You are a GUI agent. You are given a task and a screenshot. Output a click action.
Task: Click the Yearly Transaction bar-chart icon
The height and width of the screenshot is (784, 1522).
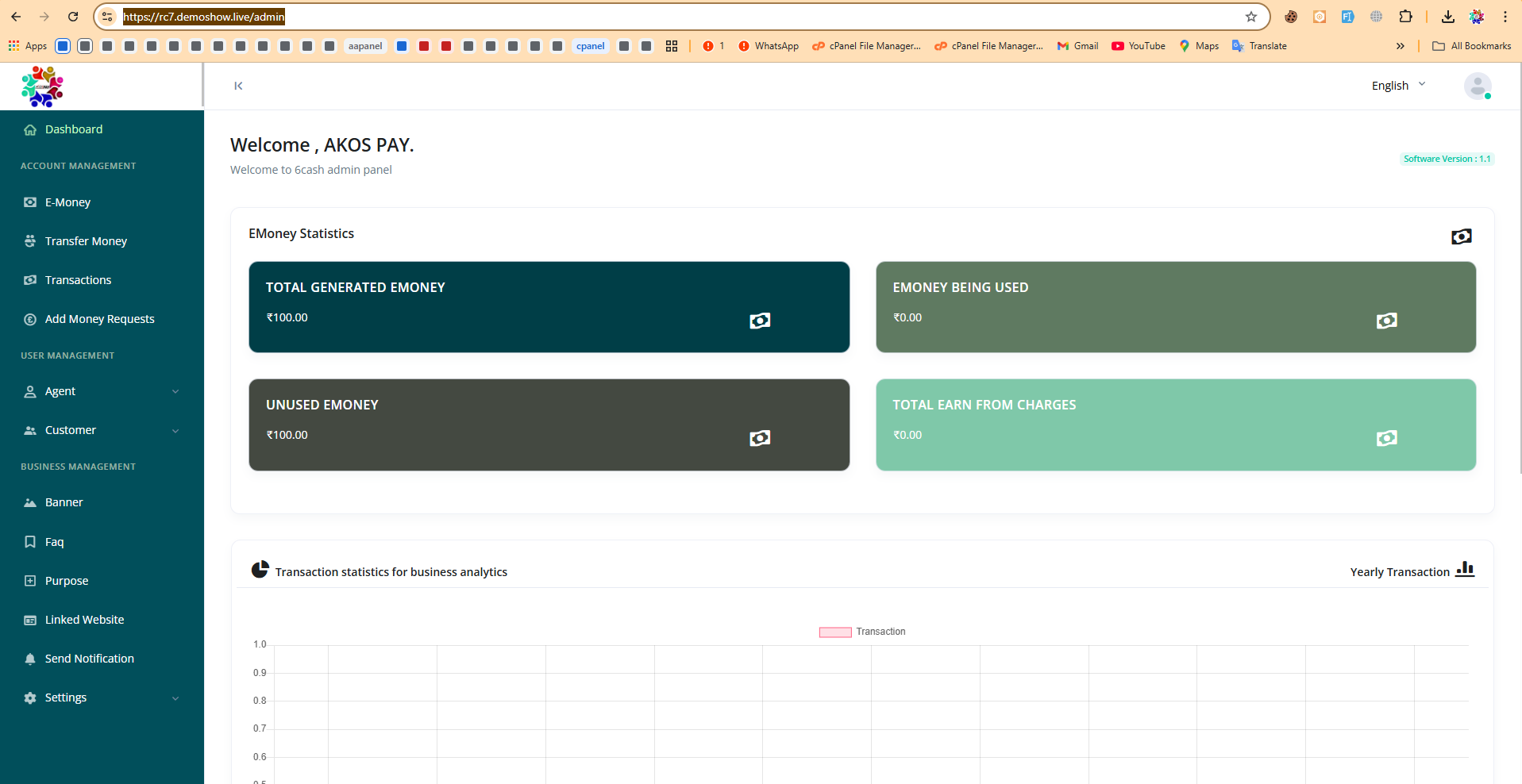point(1465,571)
